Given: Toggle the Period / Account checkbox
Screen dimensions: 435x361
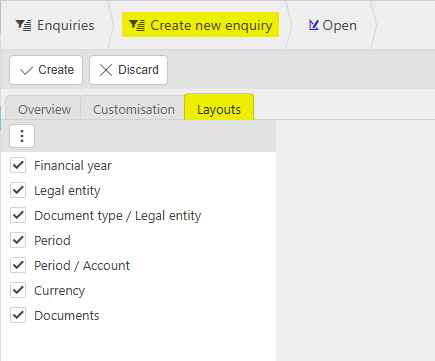Looking at the screenshot, I should pos(18,265).
